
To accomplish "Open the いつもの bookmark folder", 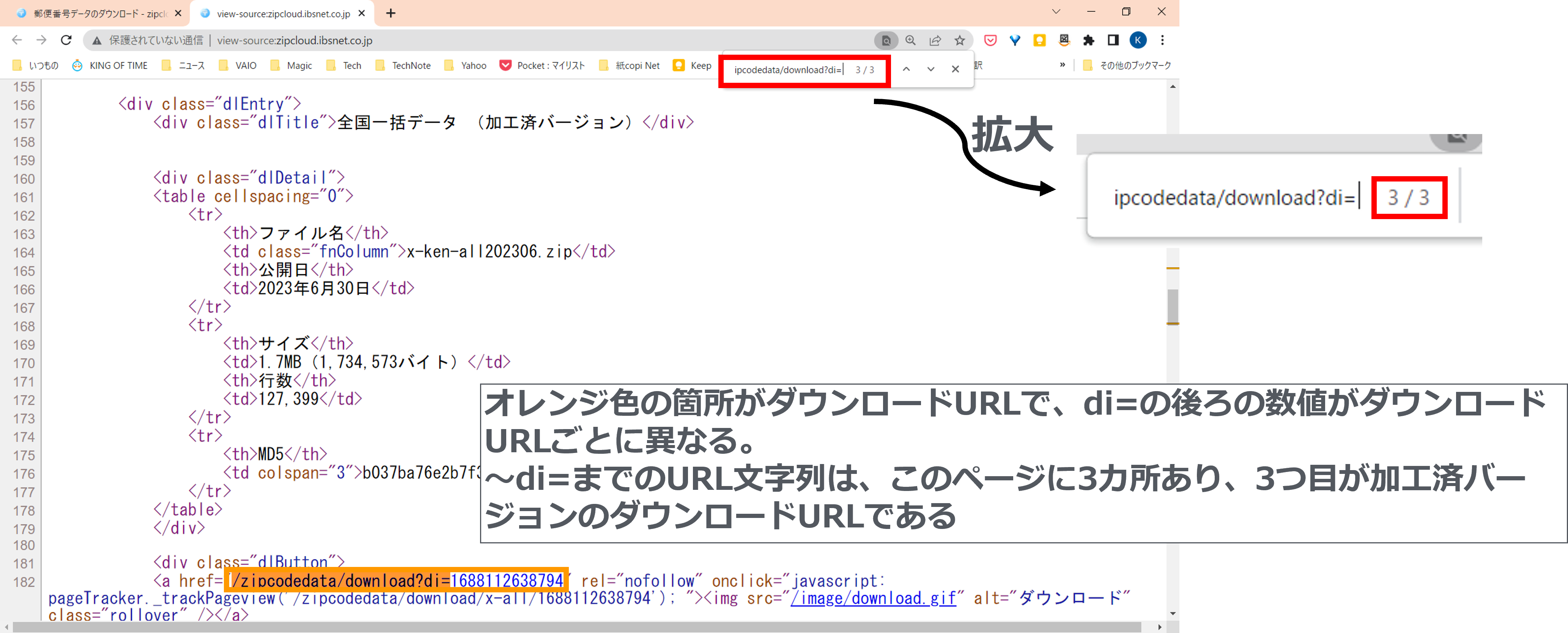I will click(x=35, y=65).
